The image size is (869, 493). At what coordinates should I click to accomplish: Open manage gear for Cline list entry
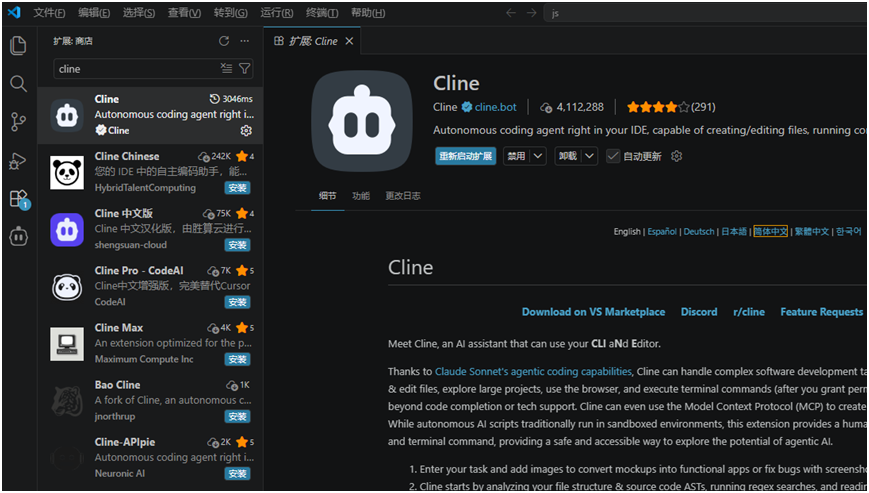pos(246,130)
